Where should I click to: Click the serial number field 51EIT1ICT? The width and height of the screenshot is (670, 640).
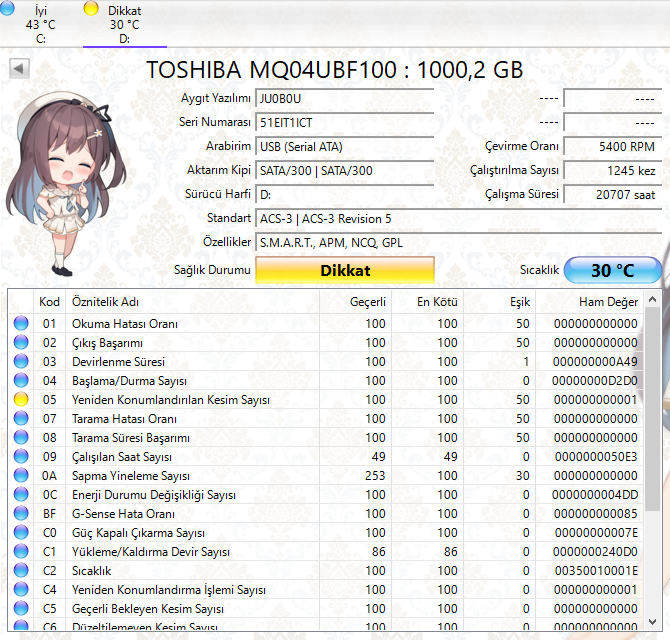tap(345, 123)
